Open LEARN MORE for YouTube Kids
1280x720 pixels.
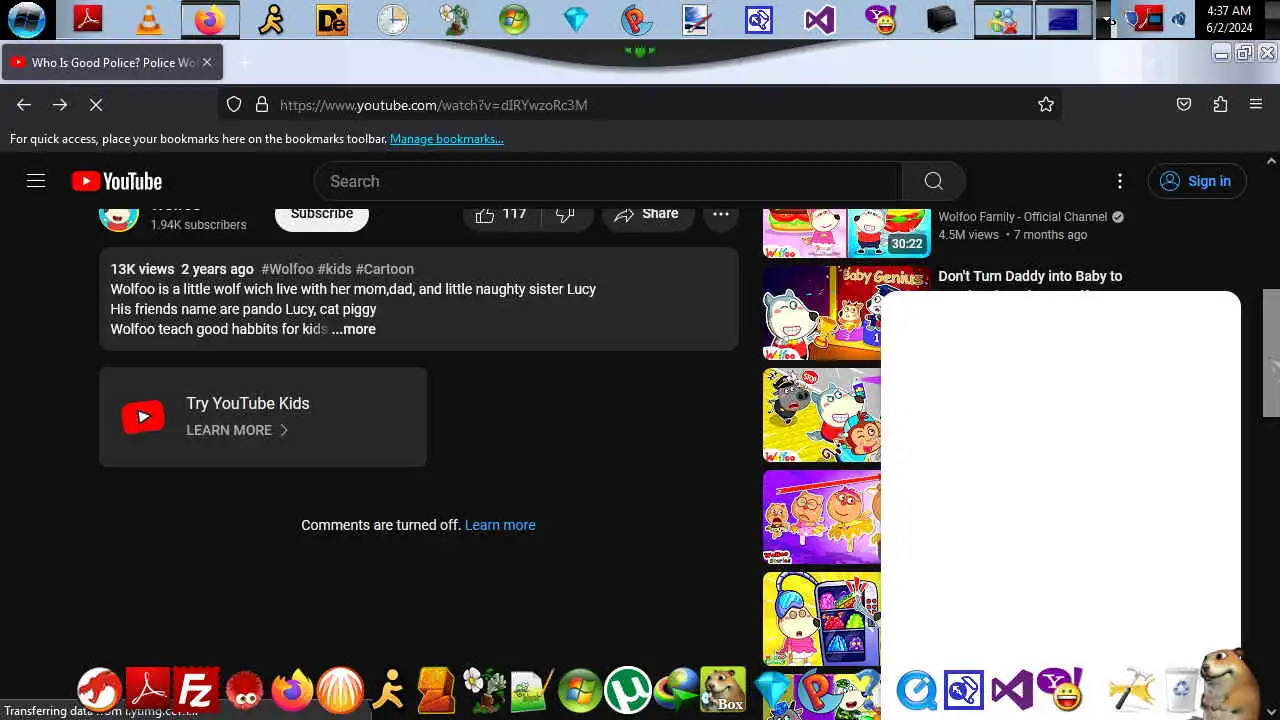[x=237, y=430]
